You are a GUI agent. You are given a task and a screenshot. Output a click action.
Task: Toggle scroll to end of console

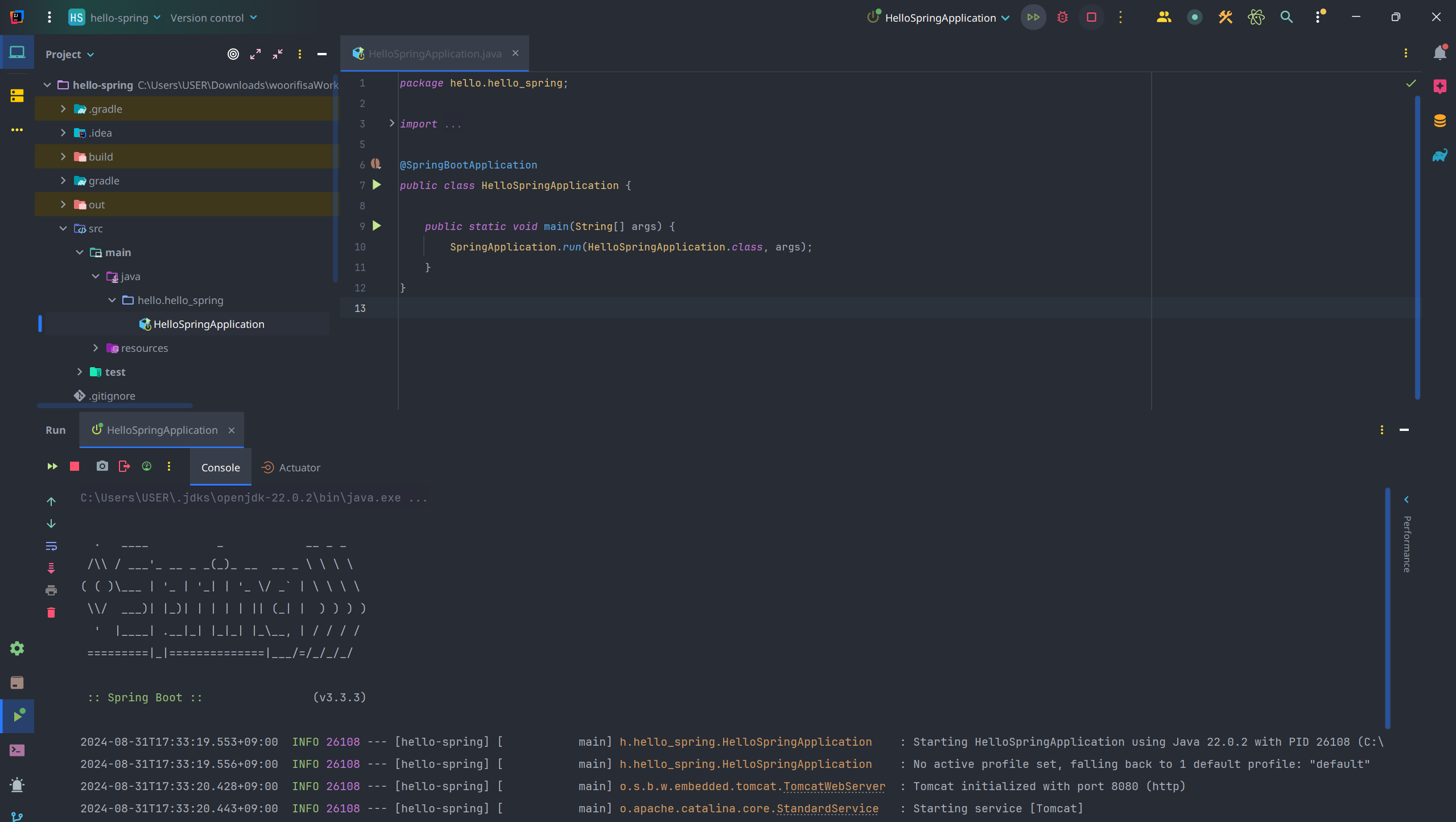(x=51, y=568)
